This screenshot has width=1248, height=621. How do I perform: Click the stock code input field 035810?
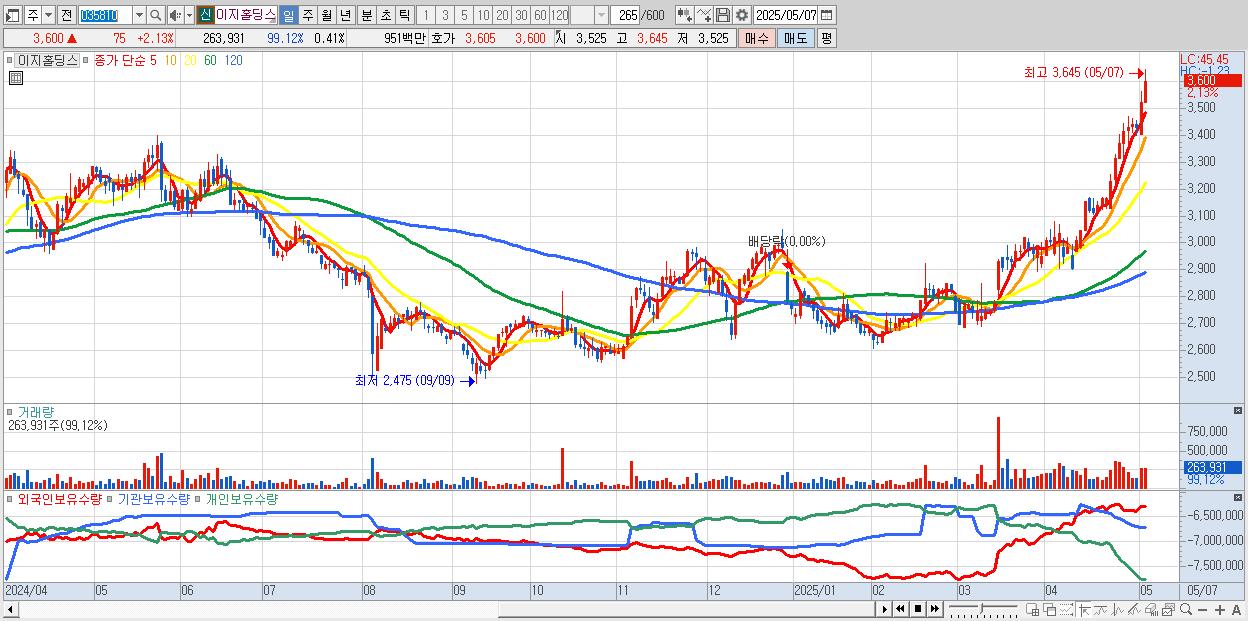(105, 15)
